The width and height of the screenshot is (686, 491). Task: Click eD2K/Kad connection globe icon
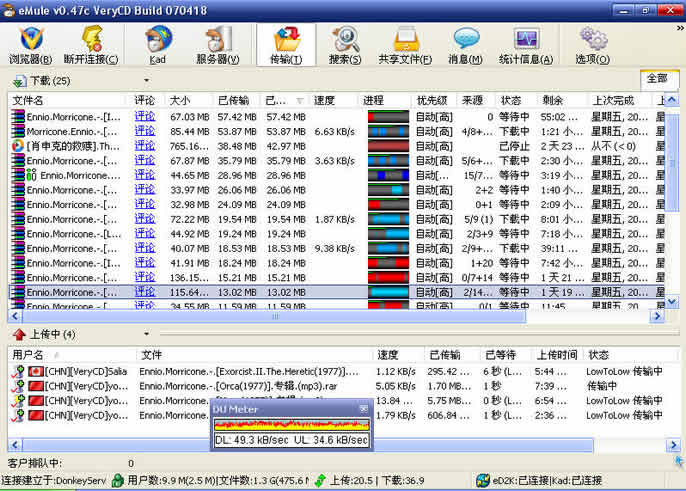click(483, 480)
